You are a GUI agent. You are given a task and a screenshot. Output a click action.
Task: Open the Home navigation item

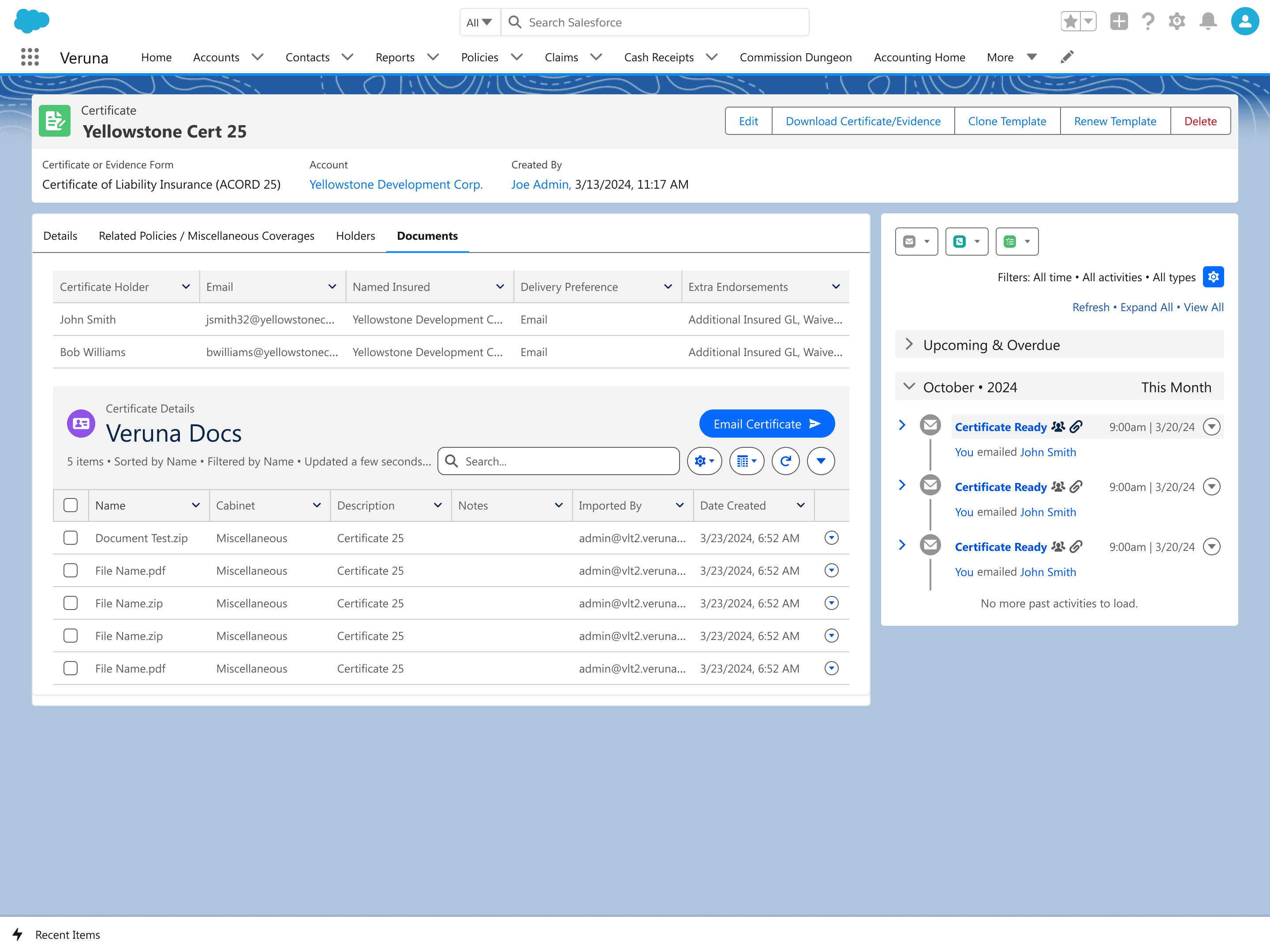[156, 57]
